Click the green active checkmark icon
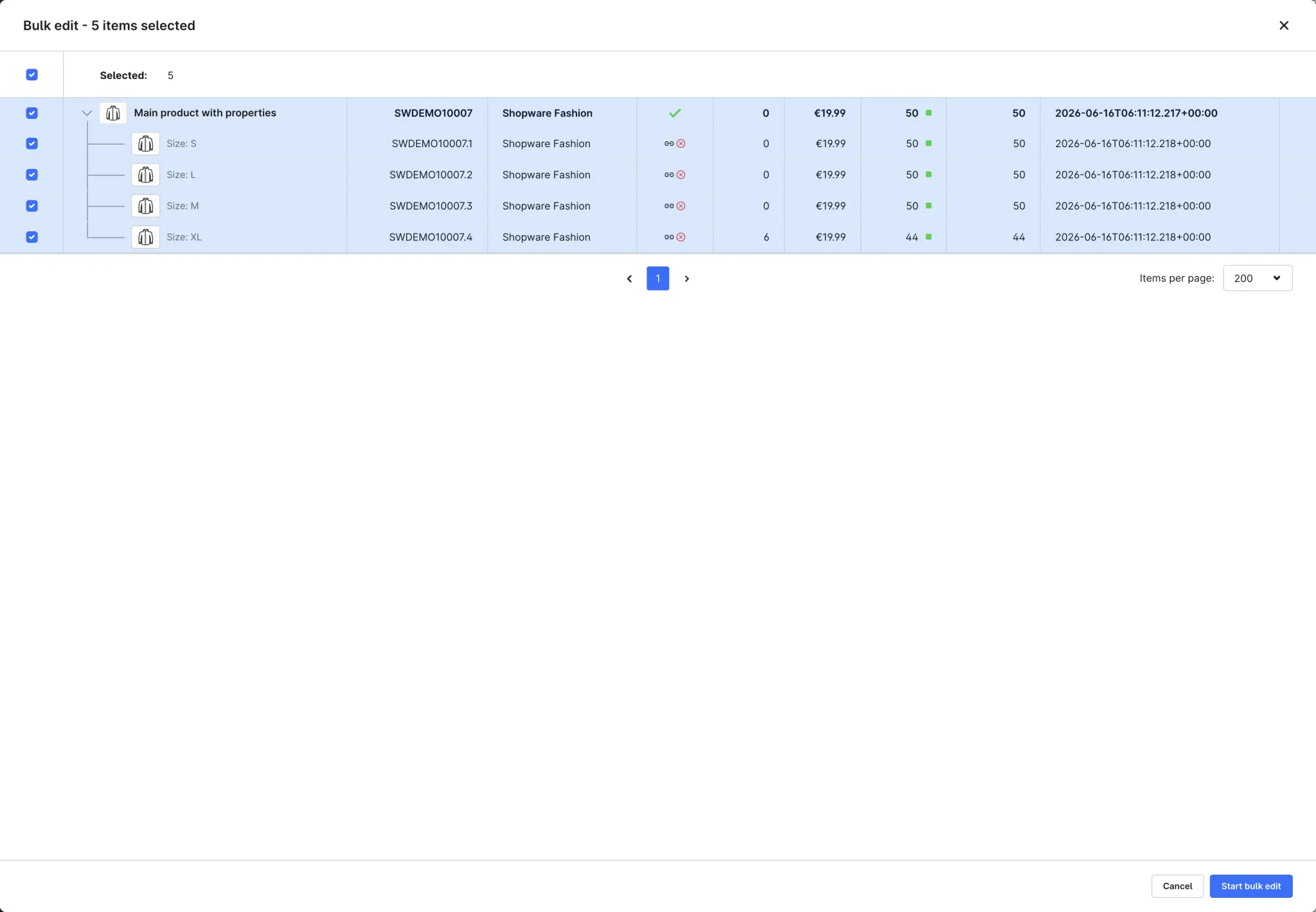1316x912 pixels. pyautogui.click(x=675, y=113)
